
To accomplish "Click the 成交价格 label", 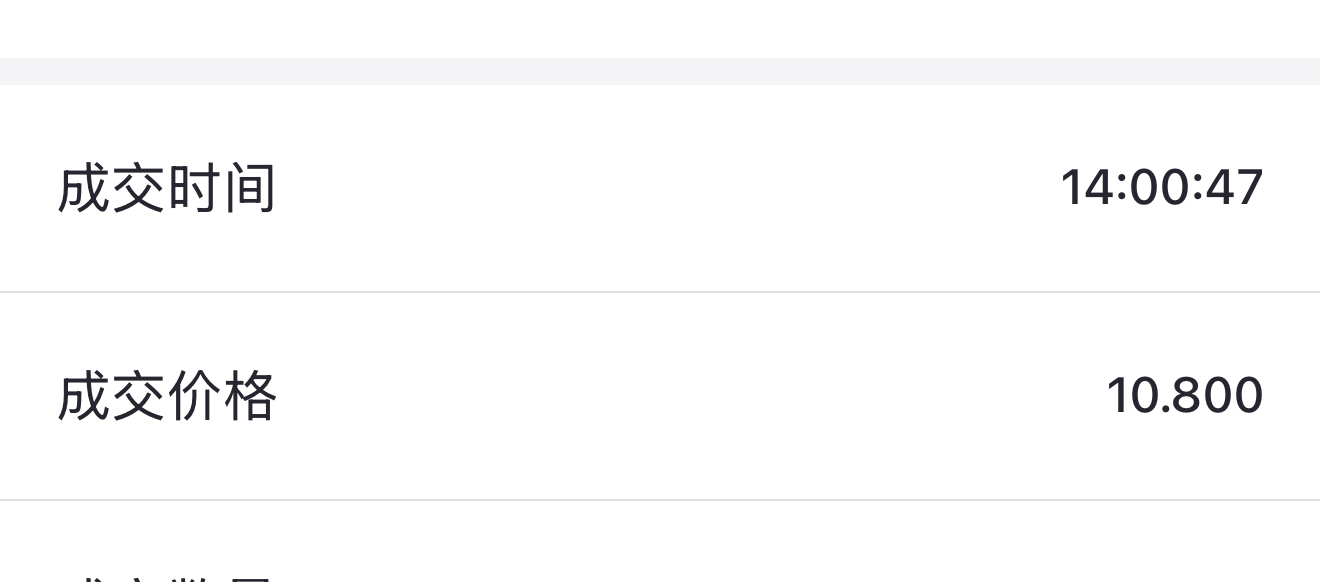I will click(x=166, y=396).
